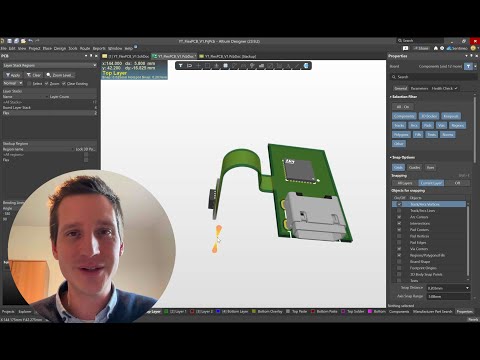This screenshot has width=480, height=360.
Task: Open the Manufacturer Part Search panel tab
Action: pos(433,312)
